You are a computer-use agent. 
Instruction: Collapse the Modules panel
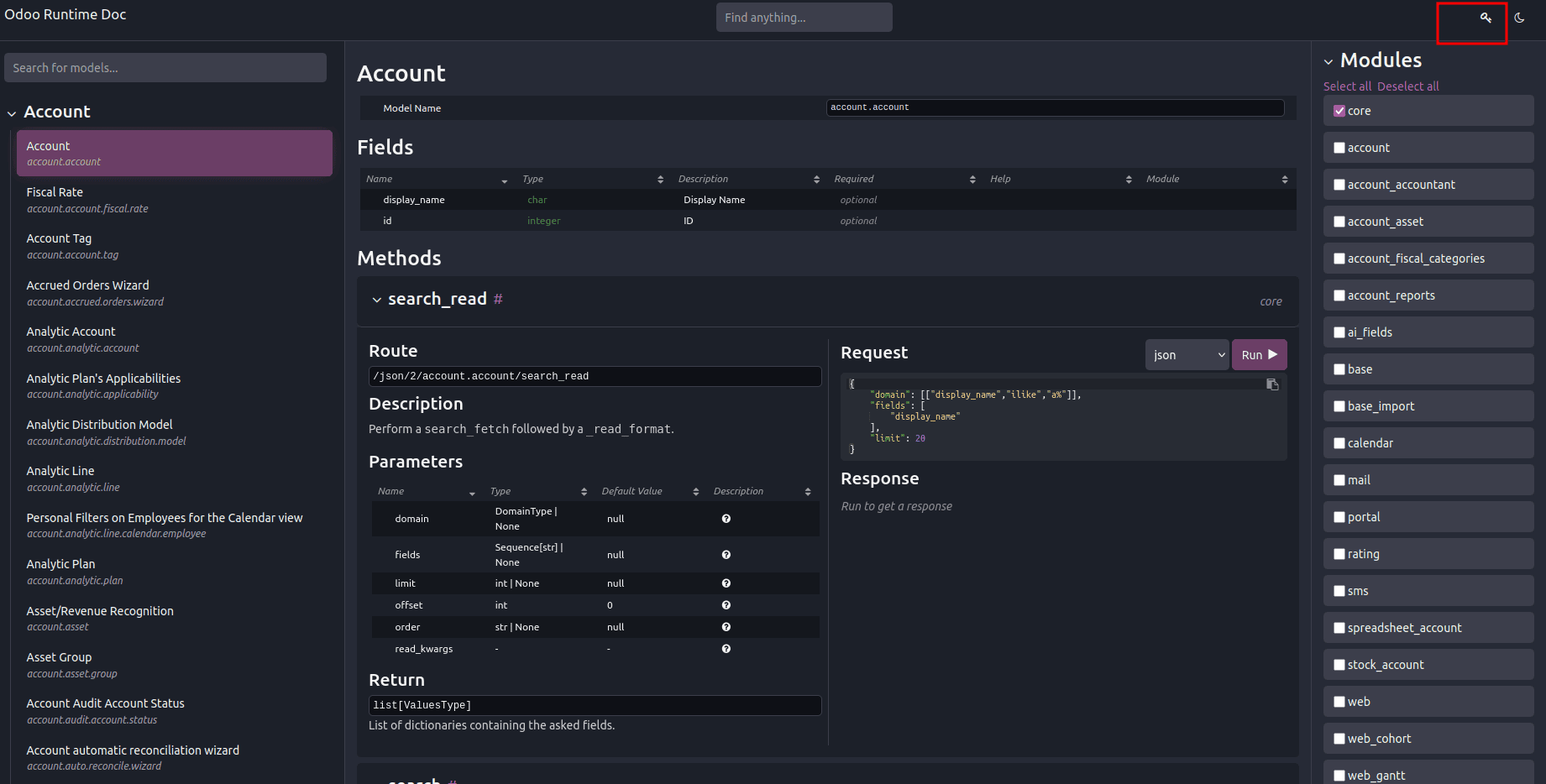tap(1329, 62)
